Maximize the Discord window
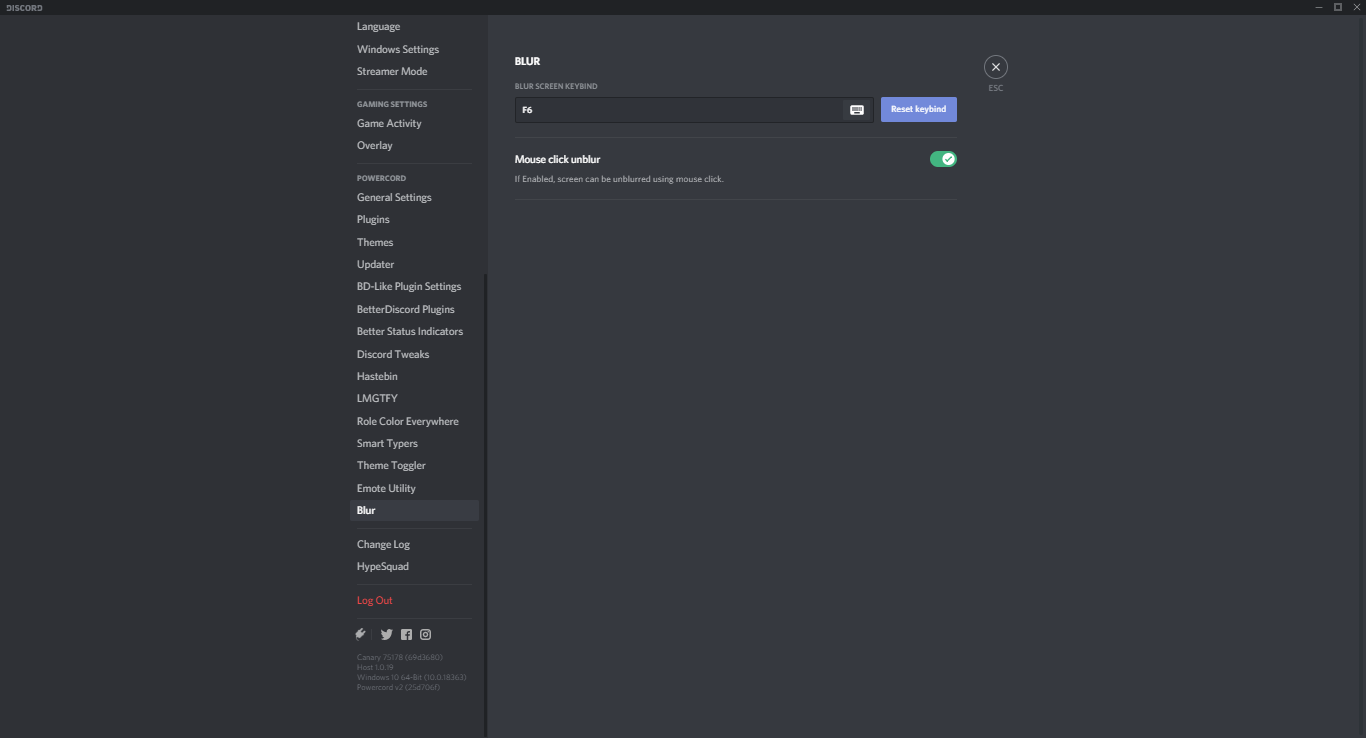 1338,7
